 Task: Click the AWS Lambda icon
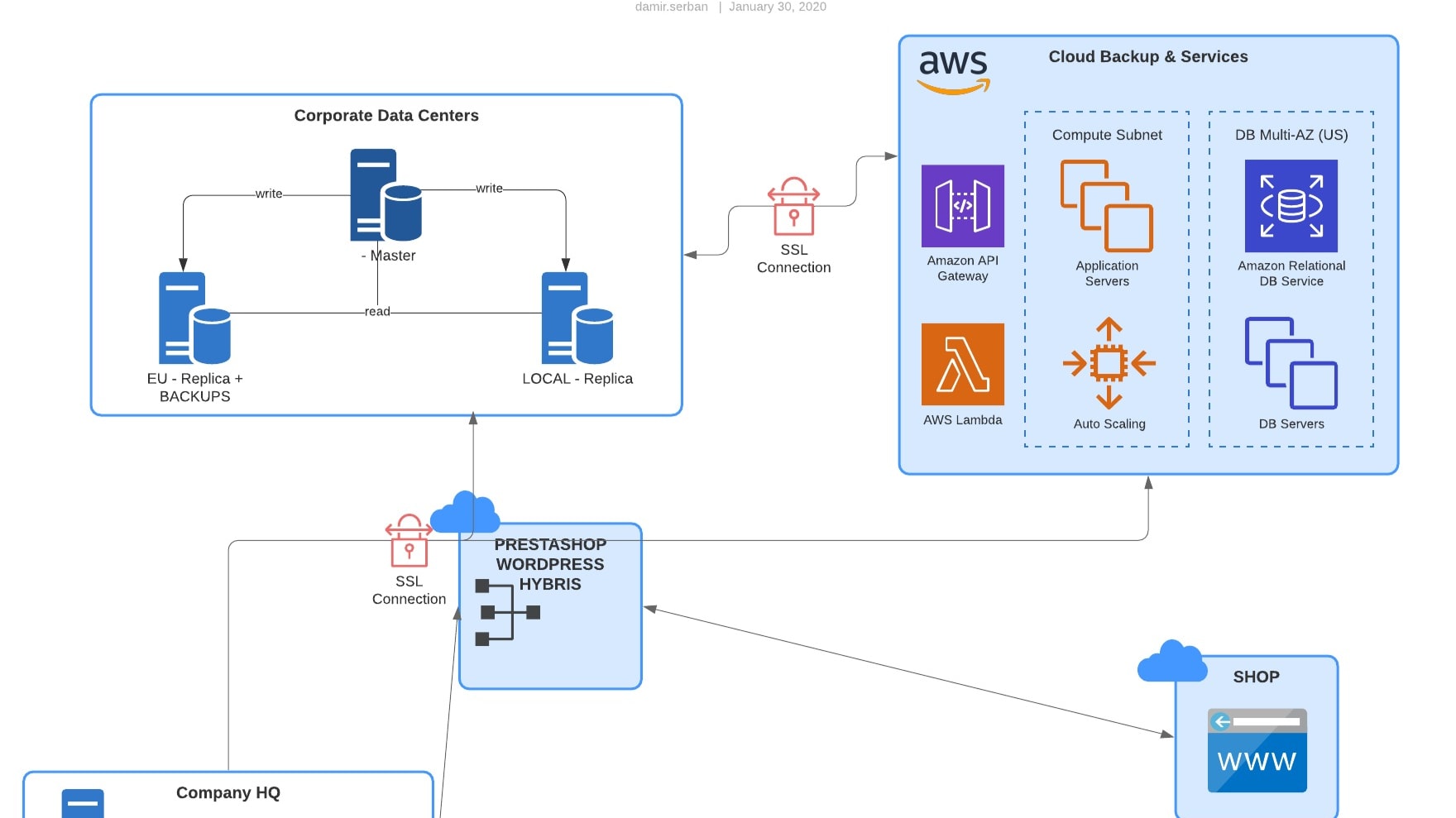coord(963,364)
